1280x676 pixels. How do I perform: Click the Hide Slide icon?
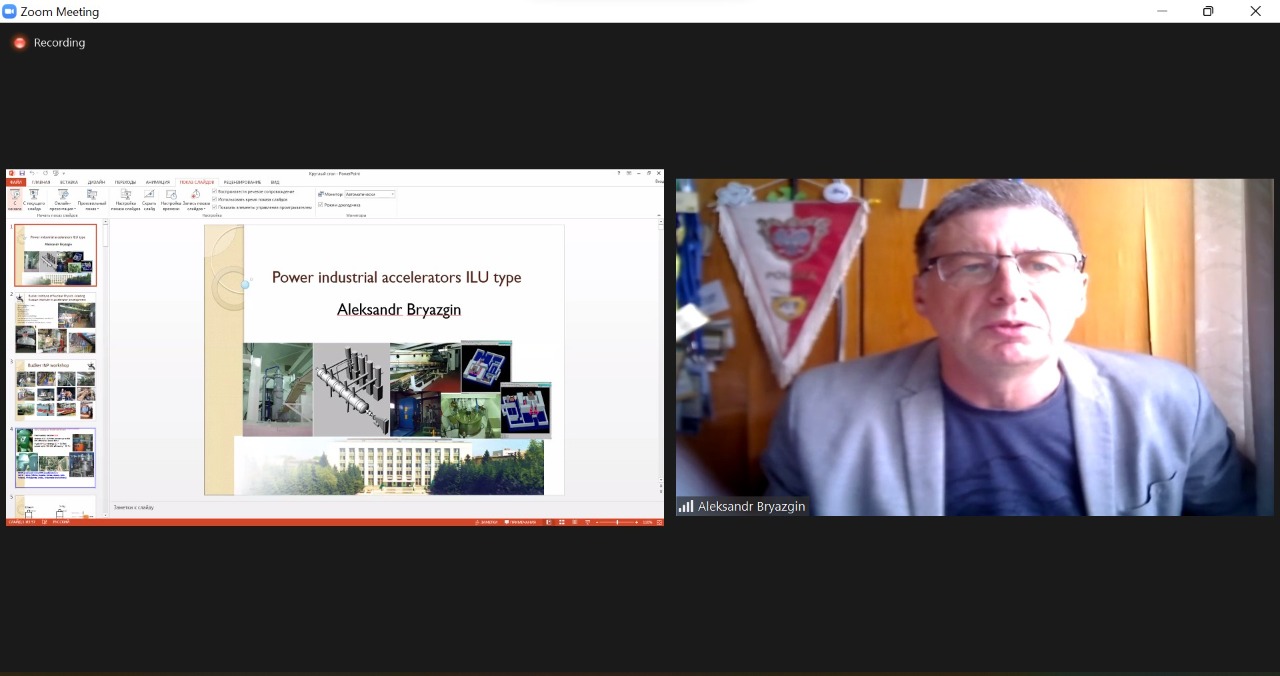(x=149, y=198)
